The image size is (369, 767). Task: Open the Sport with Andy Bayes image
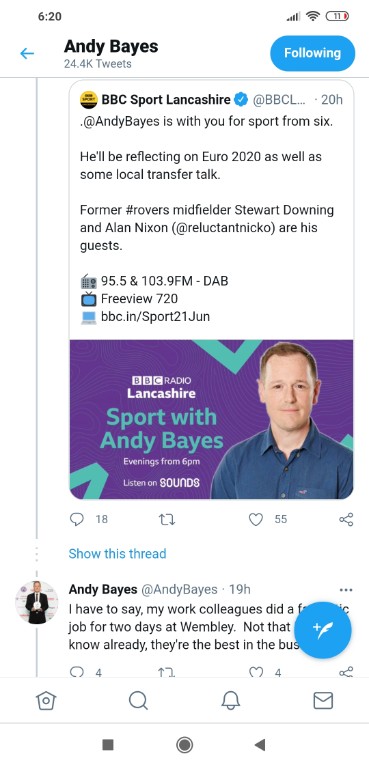coord(211,419)
